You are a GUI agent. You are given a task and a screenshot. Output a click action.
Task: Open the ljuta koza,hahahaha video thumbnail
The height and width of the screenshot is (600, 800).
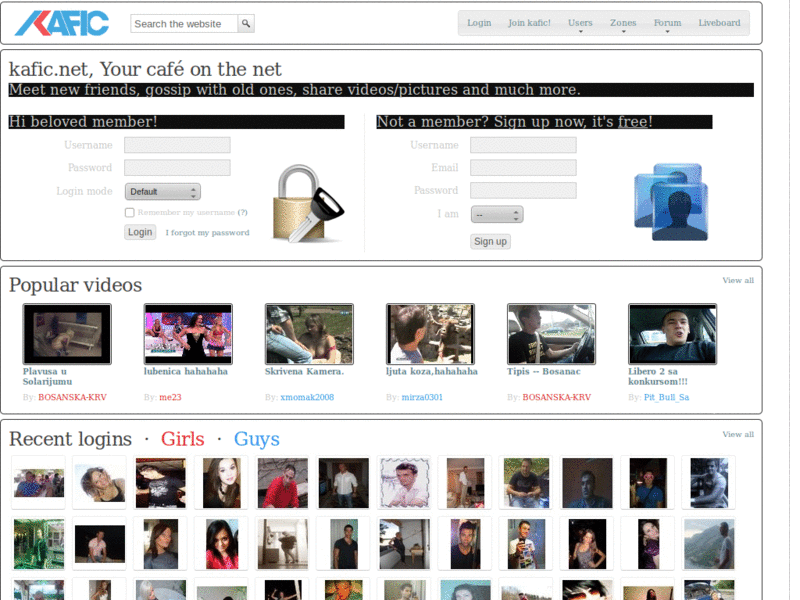coord(430,334)
